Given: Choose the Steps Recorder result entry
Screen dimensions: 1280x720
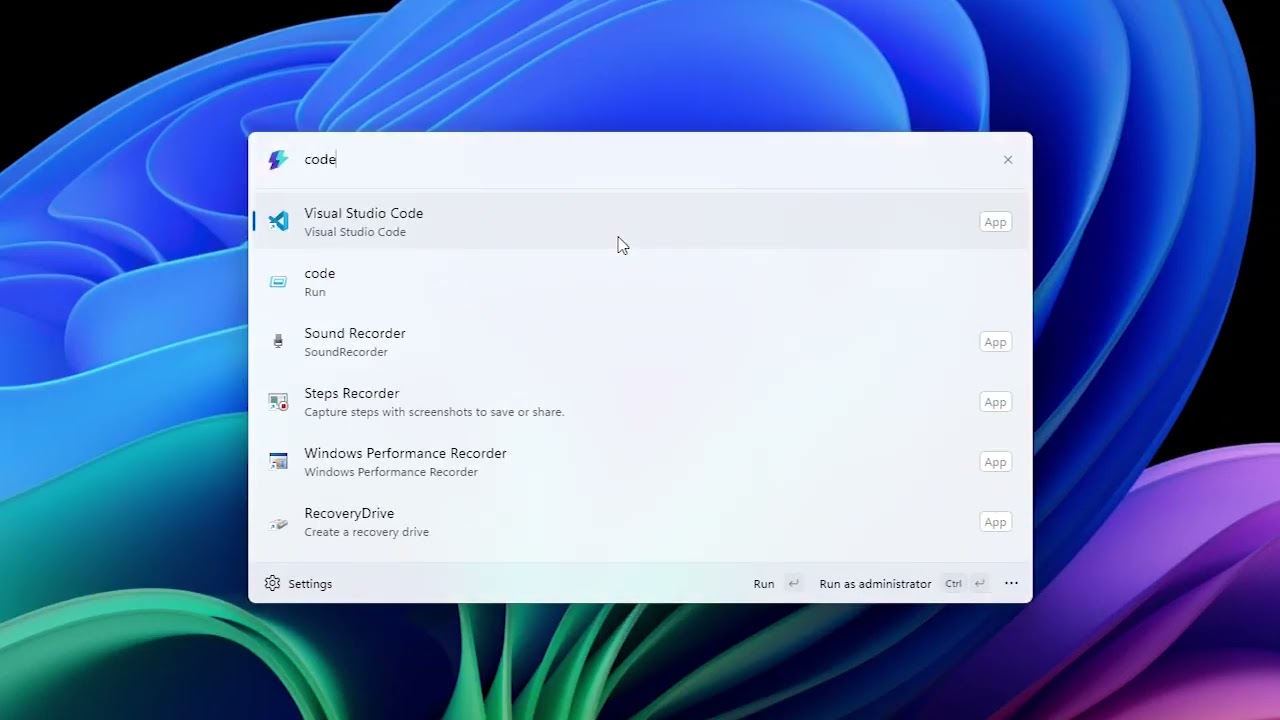Looking at the screenshot, I should coord(351,393).
